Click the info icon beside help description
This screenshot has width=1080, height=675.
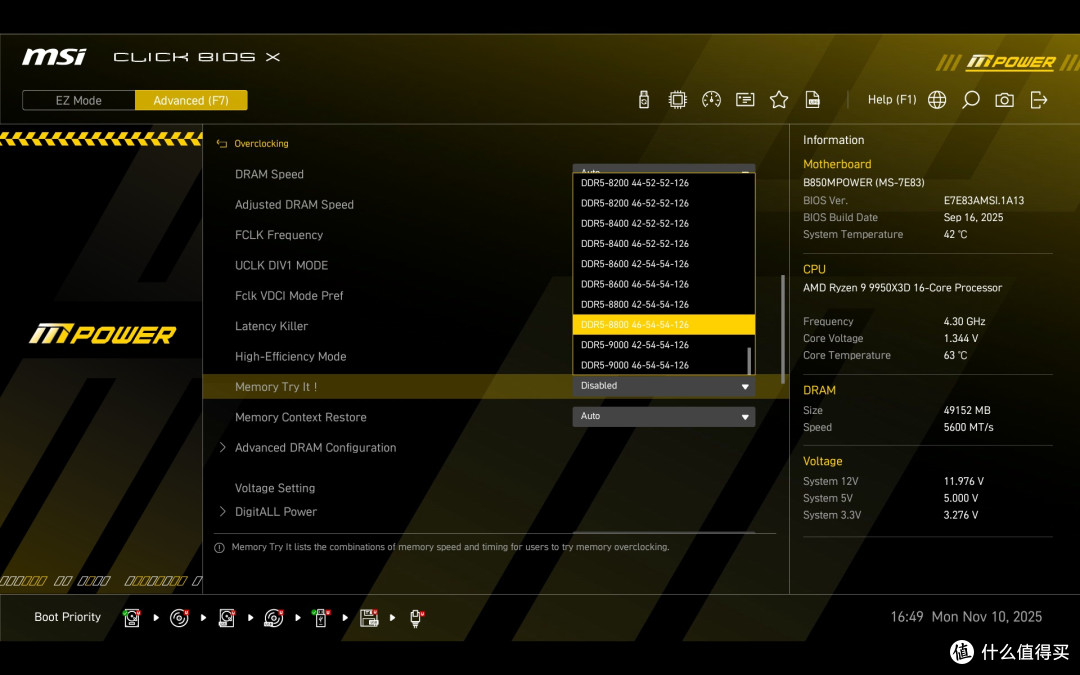click(219, 548)
